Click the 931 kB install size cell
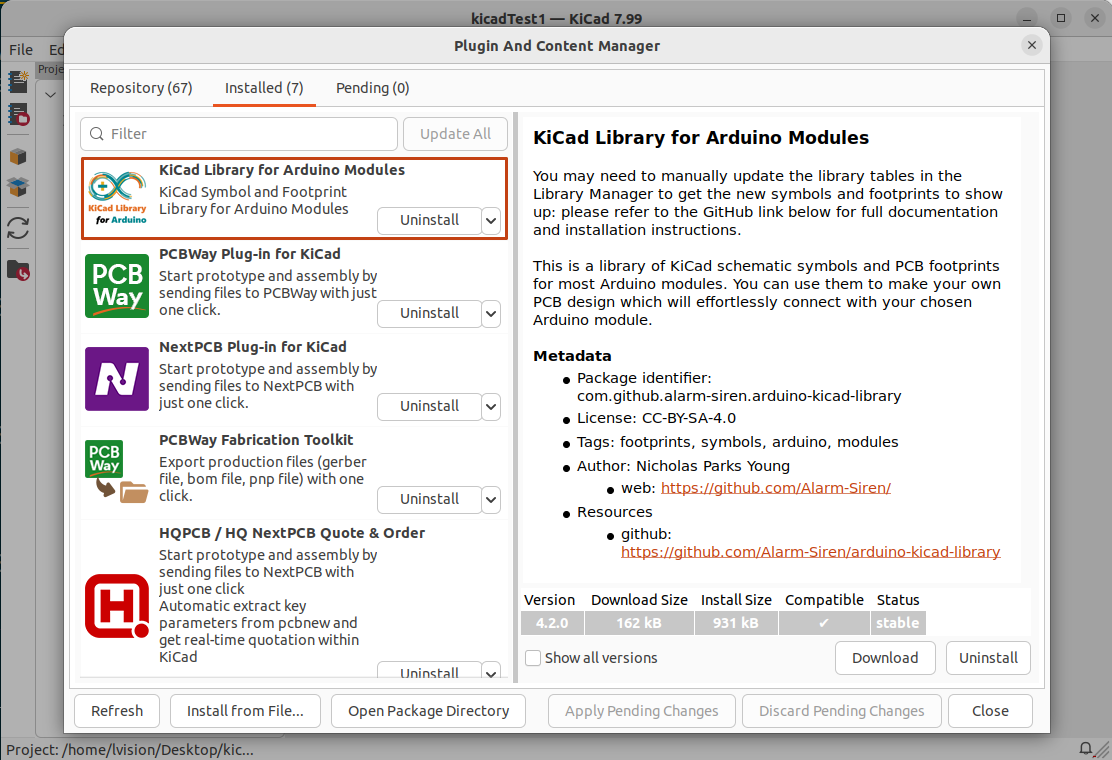This screenshot has height=760, width=1112. tap(736, 623)
